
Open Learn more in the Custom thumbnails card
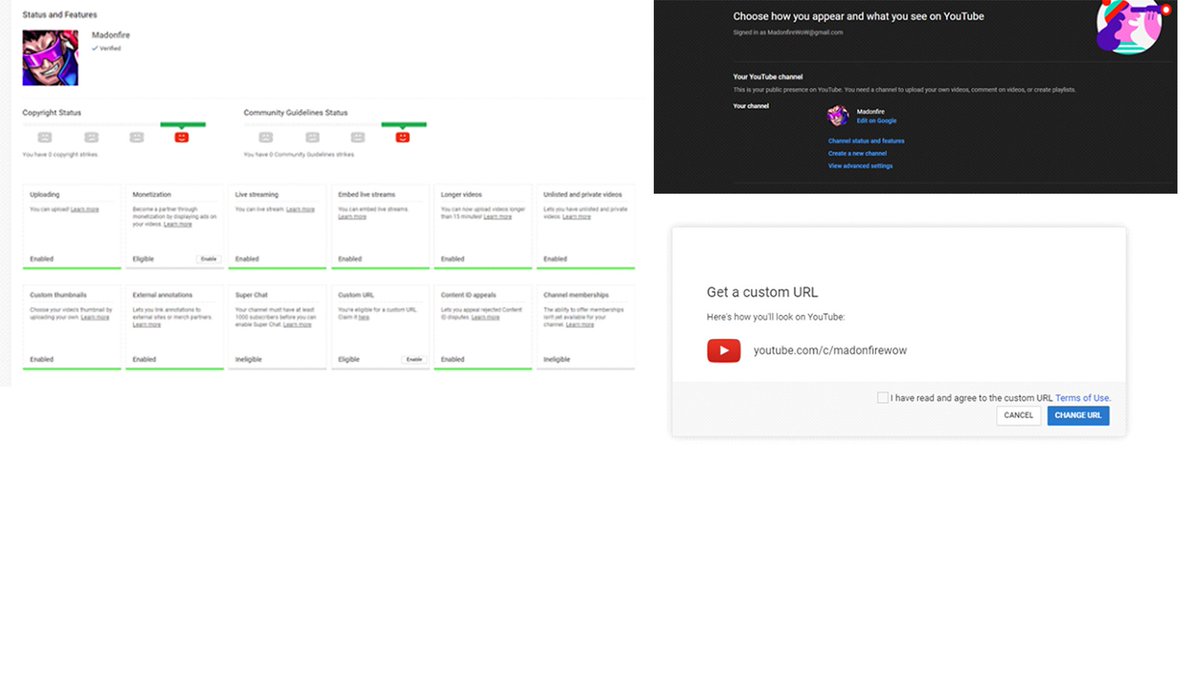coord(95,317)
